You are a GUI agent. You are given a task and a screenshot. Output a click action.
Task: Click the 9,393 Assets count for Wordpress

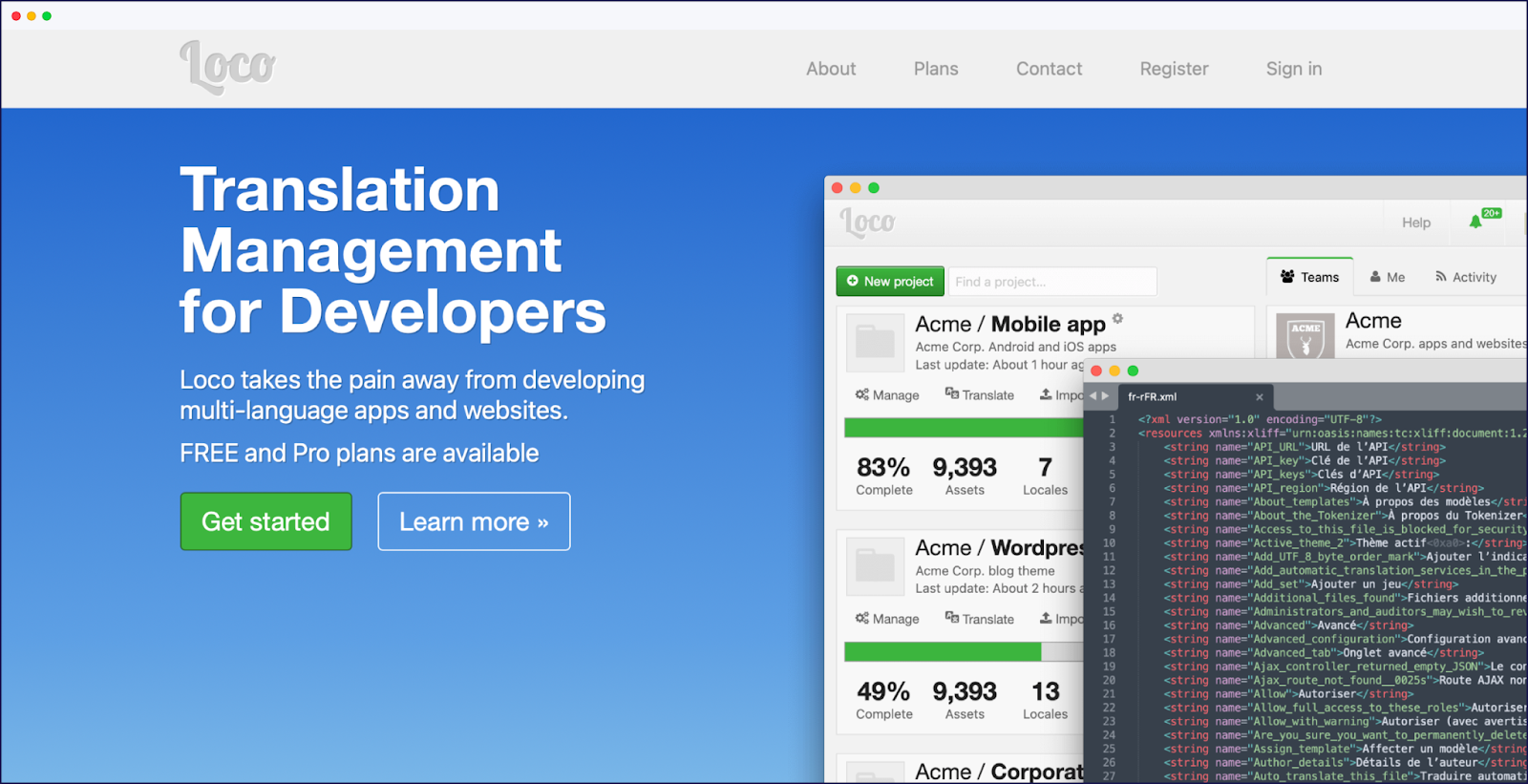click(965, 699)
